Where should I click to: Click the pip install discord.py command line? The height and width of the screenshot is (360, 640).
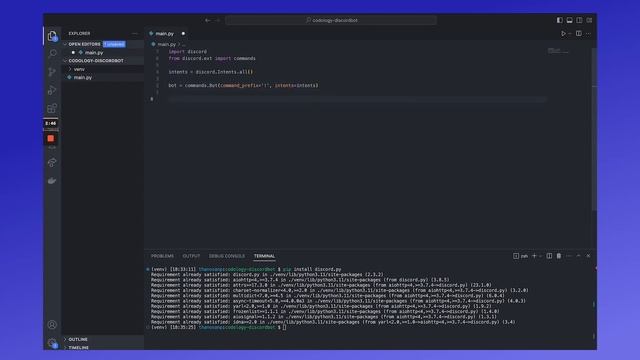coord(312,269)
